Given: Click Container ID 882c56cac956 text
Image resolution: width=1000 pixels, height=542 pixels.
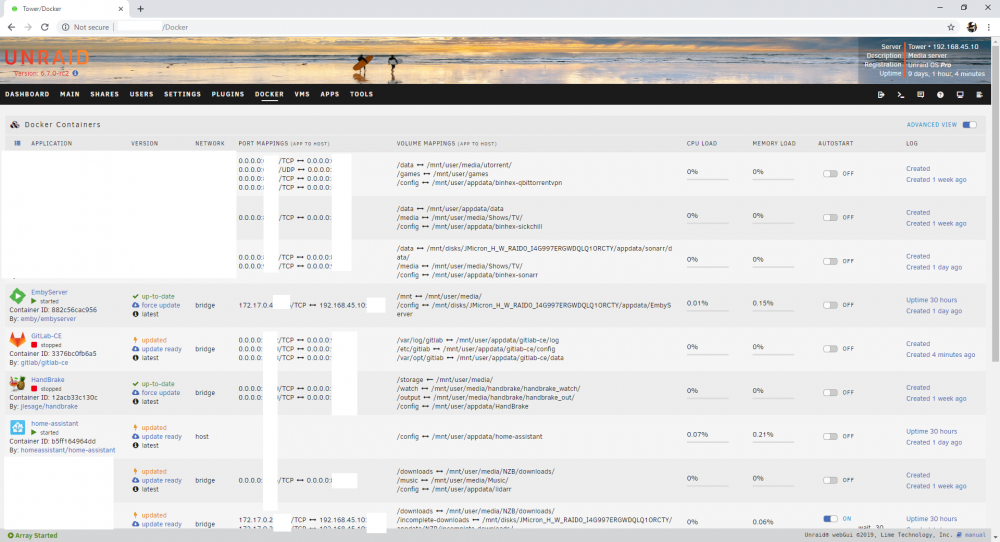Looking at the screenshot, I should pyautogui.click(x=53, y=310).
